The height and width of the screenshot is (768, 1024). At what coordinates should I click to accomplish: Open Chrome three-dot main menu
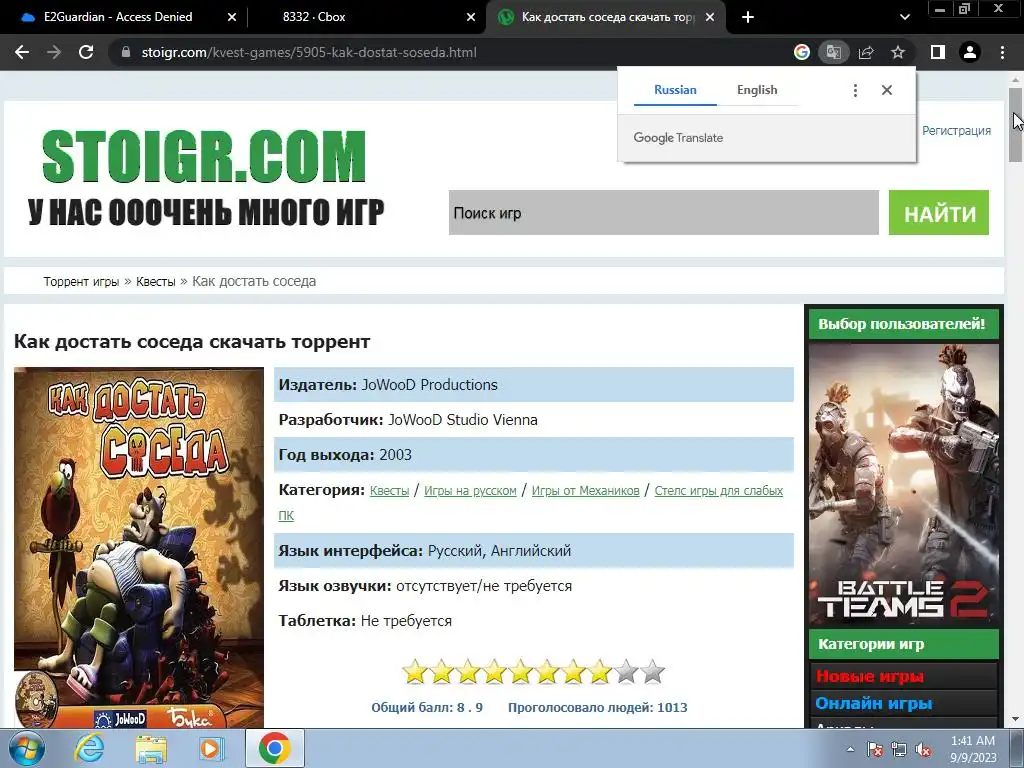[1002, 52]
